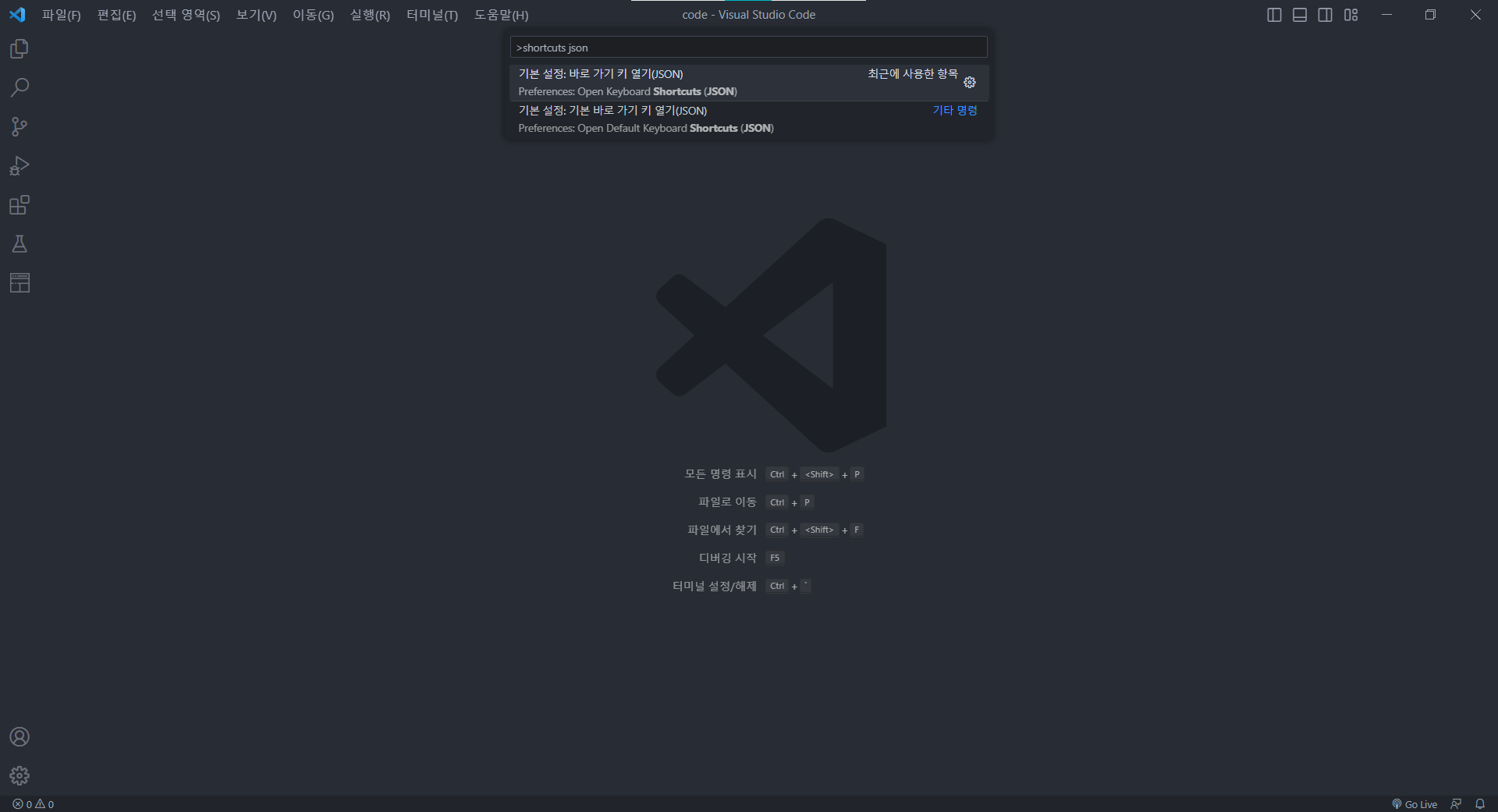Click the 기타 명령 label

[x=955, y=111]
